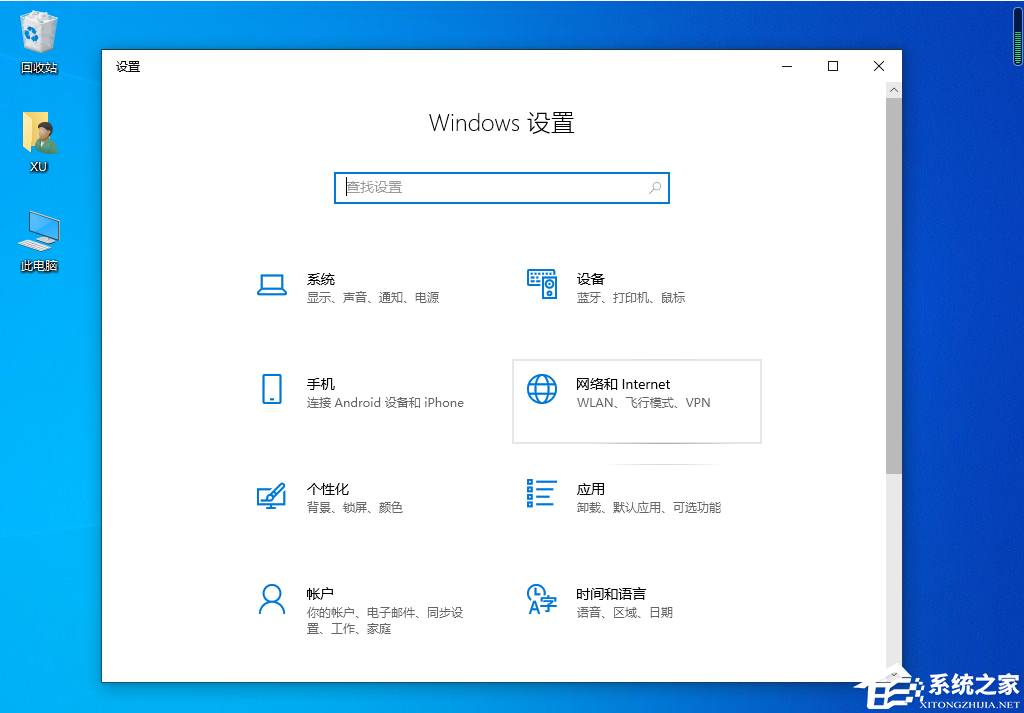Click the 帐户 settings title text
The image size is (1024, 713).
(x=320, y=593)
